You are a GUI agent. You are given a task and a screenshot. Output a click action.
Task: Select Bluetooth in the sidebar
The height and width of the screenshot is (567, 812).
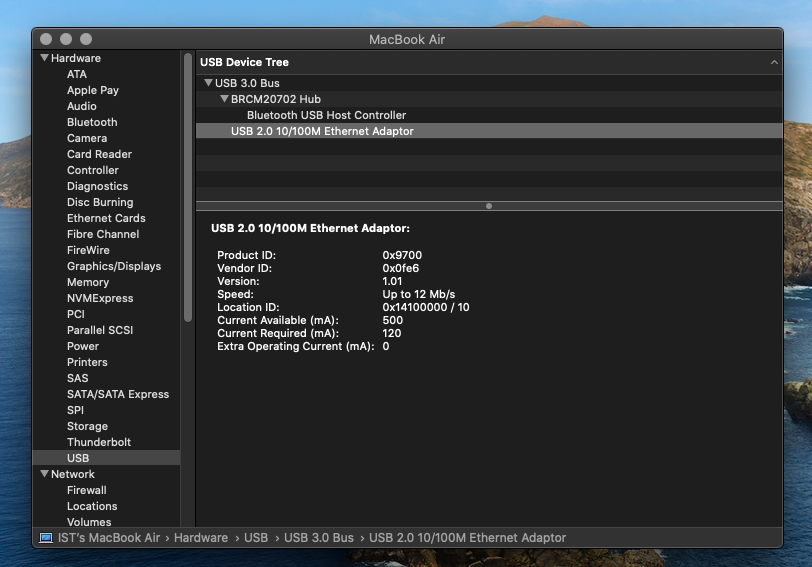click(x=92, y=122)
